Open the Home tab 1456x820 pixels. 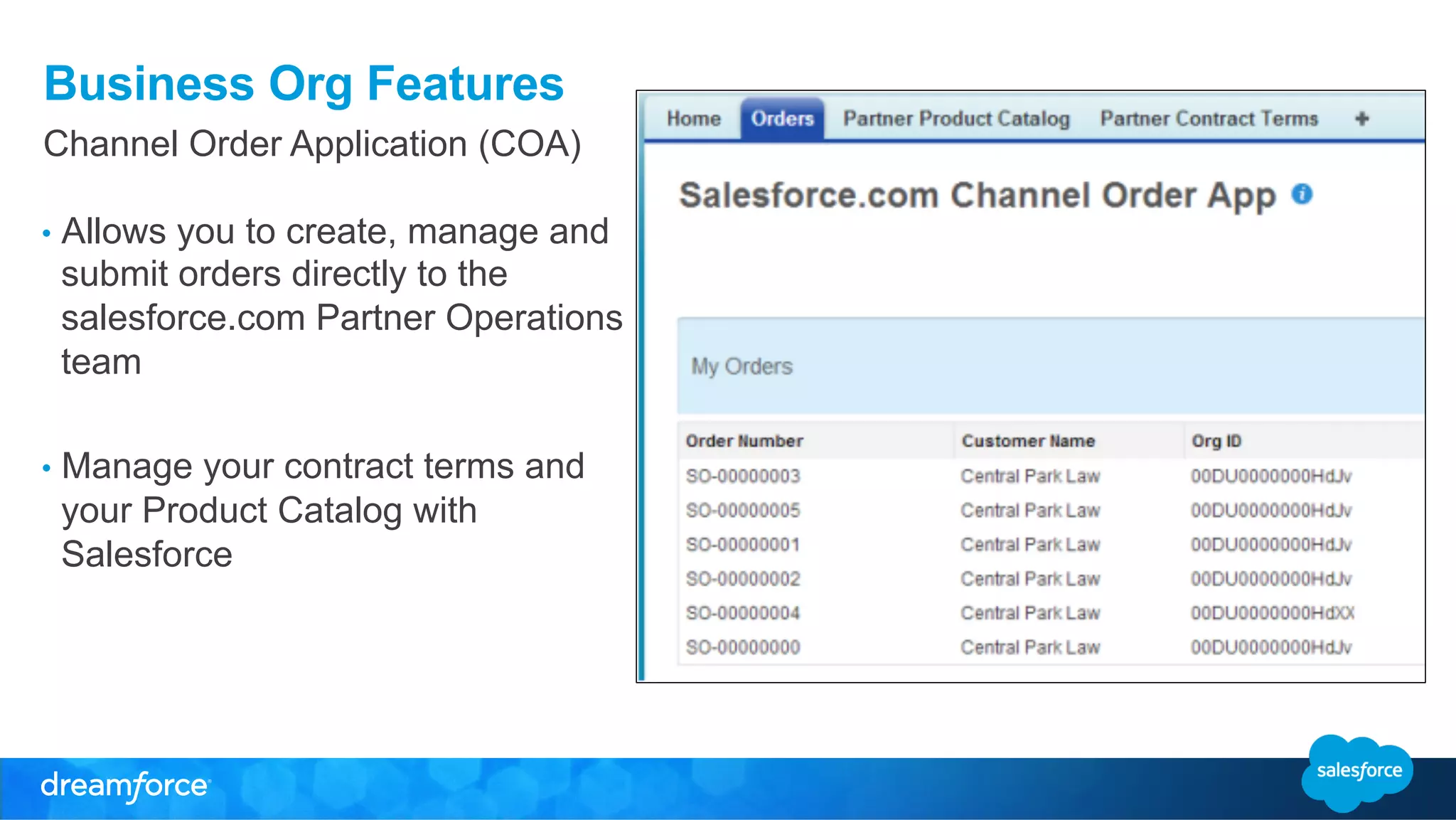click(693, 118)
